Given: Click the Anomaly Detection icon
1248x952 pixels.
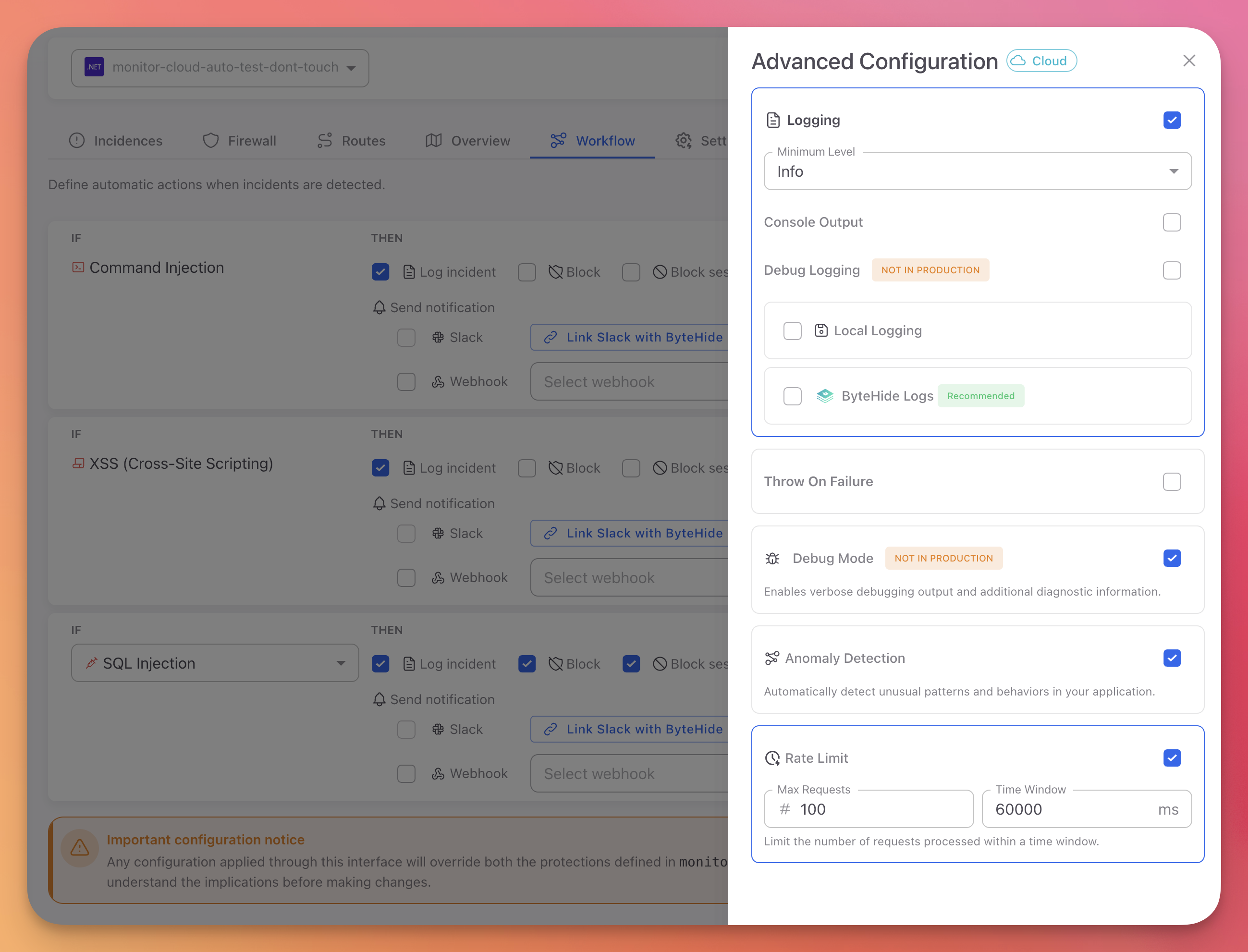Looking at the screenshot, I should tap(772, 658).
